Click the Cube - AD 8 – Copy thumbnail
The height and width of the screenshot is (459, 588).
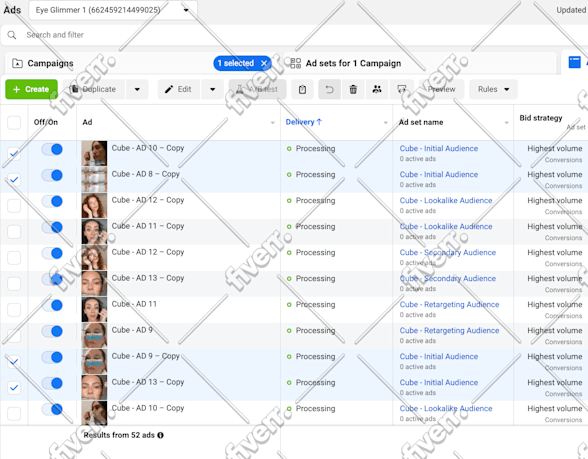coord(94,179)
